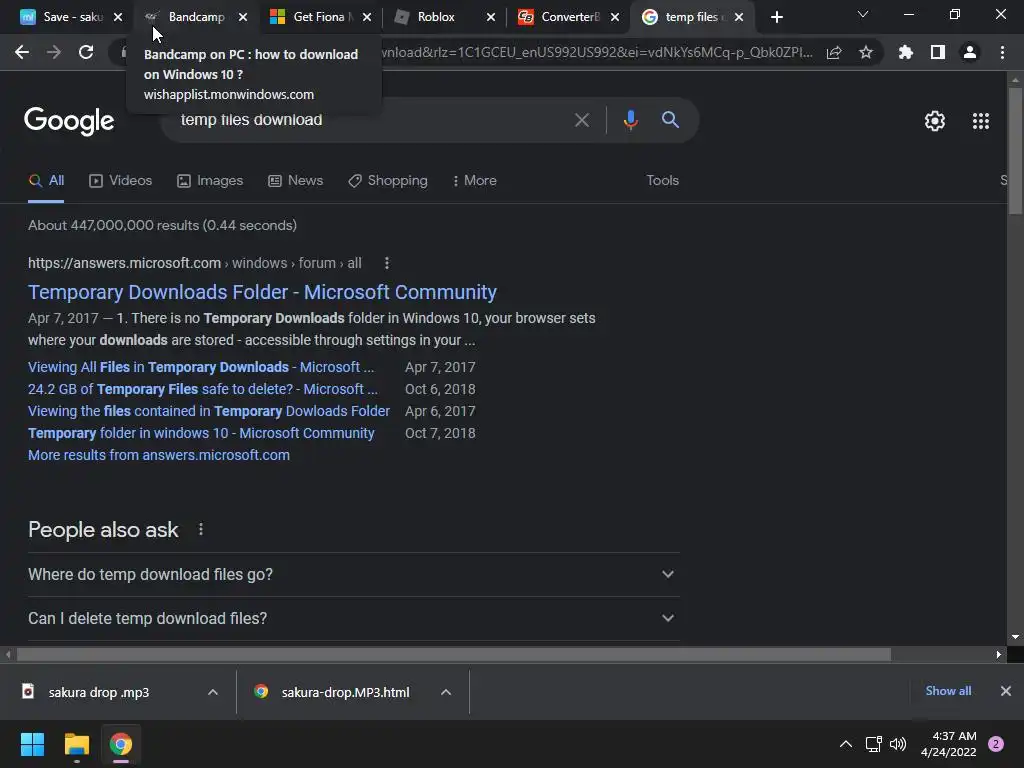The height and width of the screenshot is (768, 1024).
Task: Open Temporary Downloads Folder - Microsoft Community result
Action: coord(263,292)
